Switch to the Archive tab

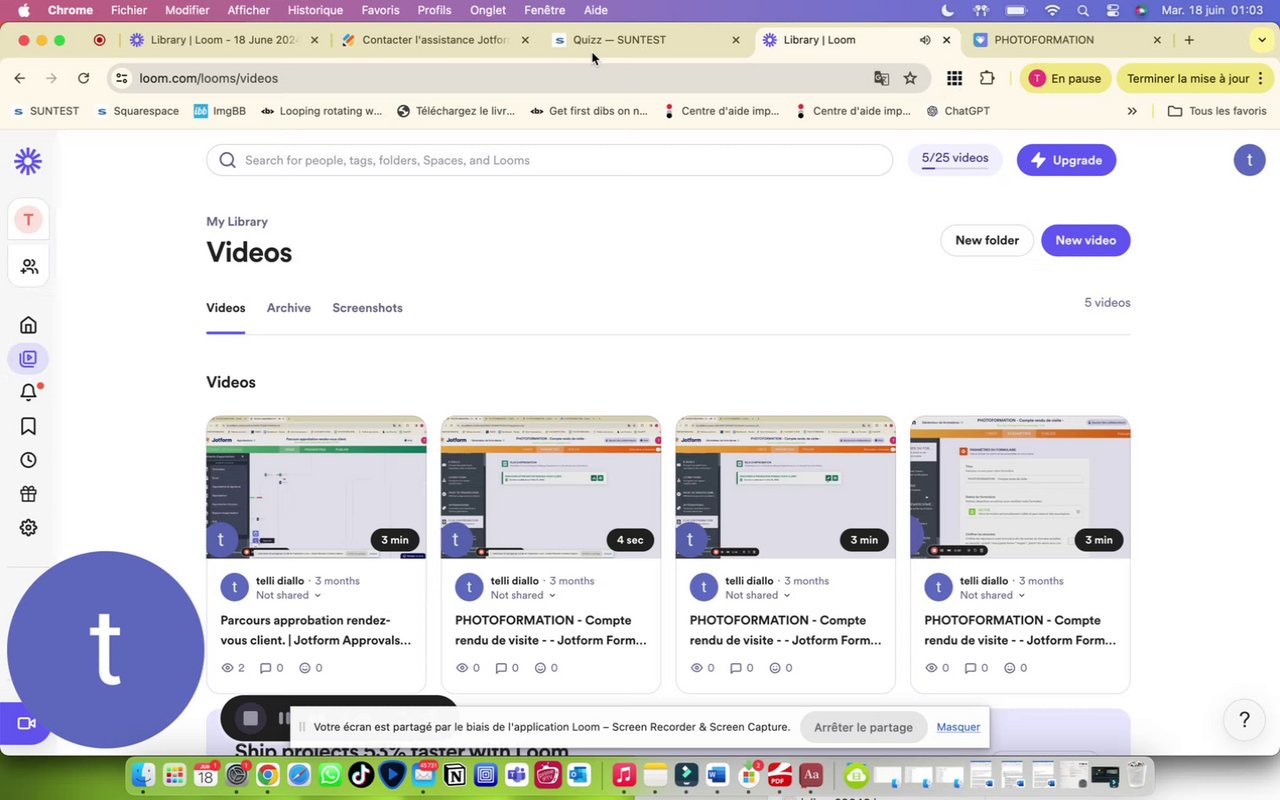pyautogui.click(x=289, y=308)
